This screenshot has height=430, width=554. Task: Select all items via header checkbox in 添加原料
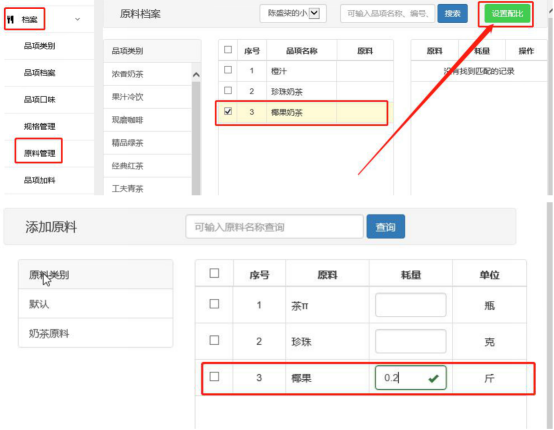tap(214, 273)
